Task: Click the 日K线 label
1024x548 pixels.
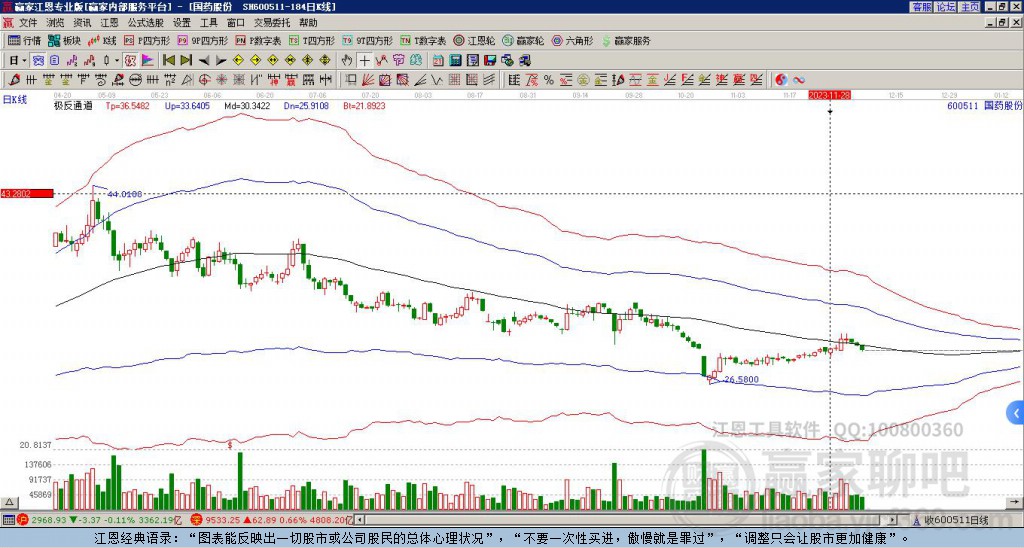Action: [x=15, y=99]
